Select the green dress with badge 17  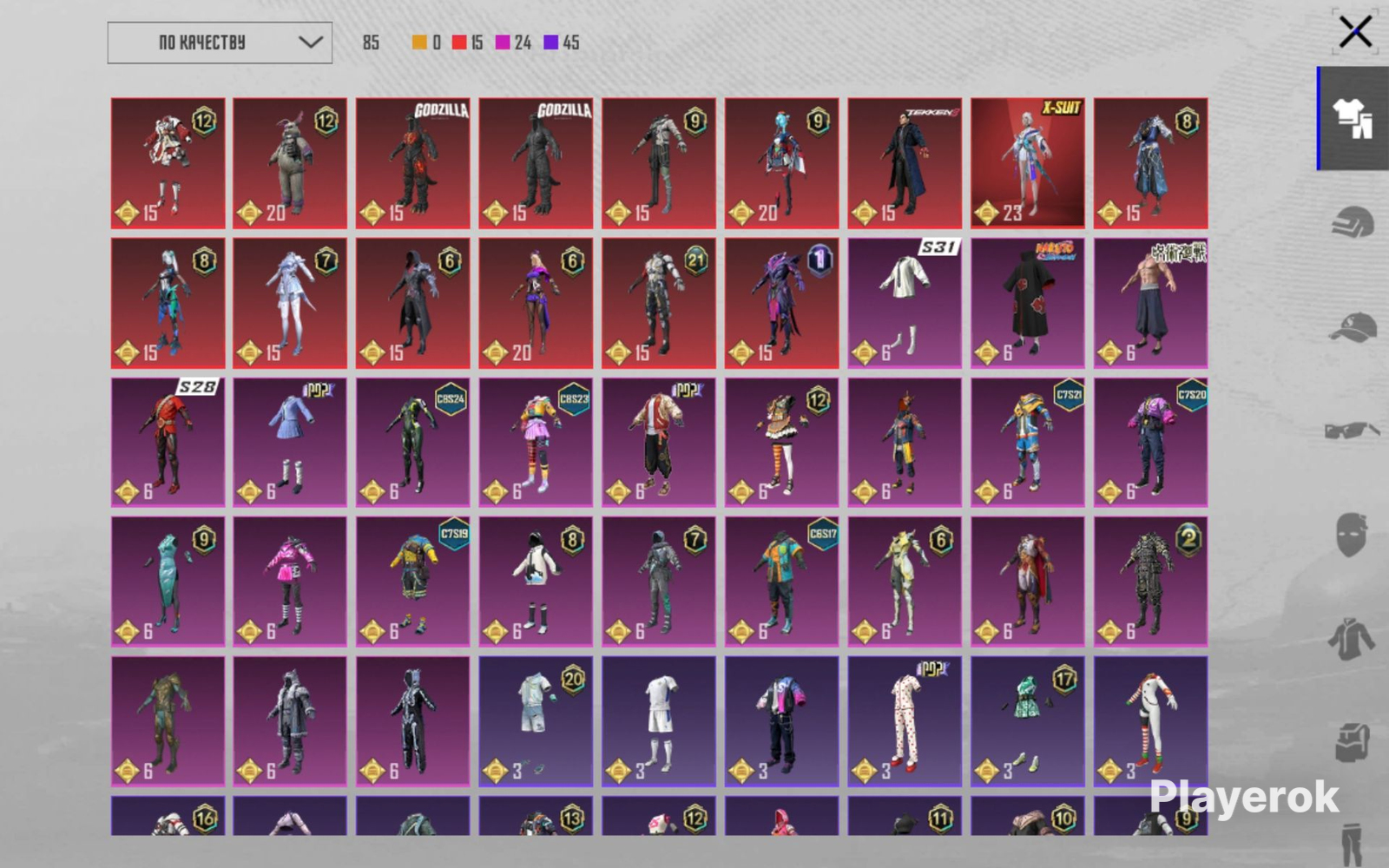(1028, 721)
